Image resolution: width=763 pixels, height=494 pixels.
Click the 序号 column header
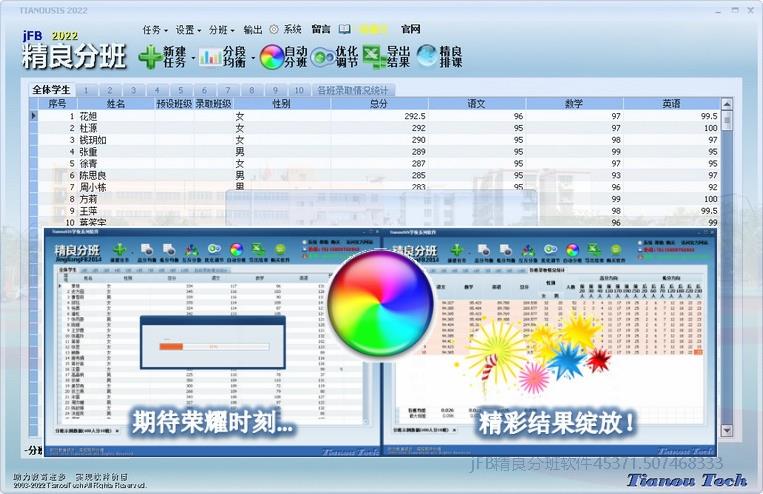click(x=57, y=104)
